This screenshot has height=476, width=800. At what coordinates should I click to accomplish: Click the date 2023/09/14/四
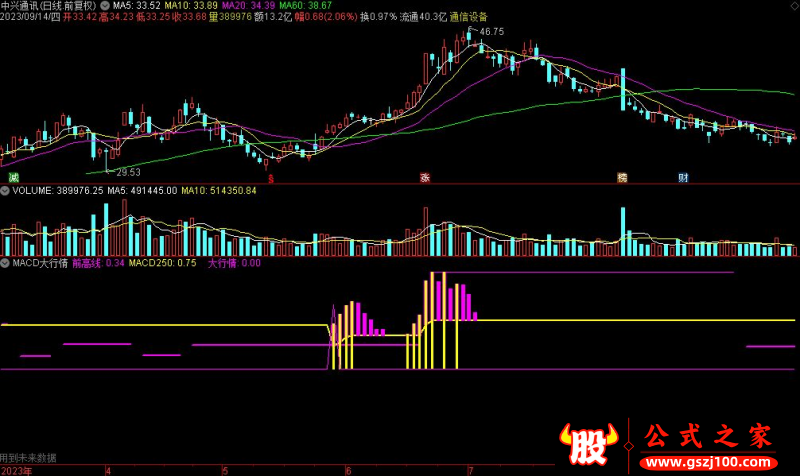coord(30,17)
